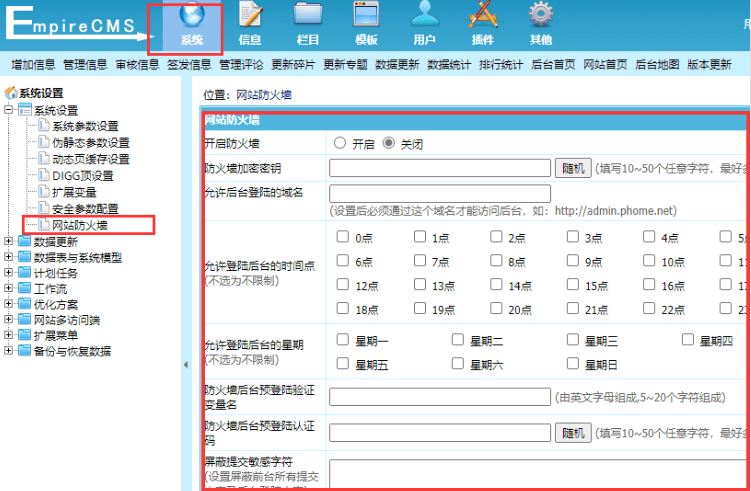Image resolution: width=751 pixels, height=491 pixels.
Task: Open the 网站防火墙 breadcrumb link
Action: tap(264, 95)
